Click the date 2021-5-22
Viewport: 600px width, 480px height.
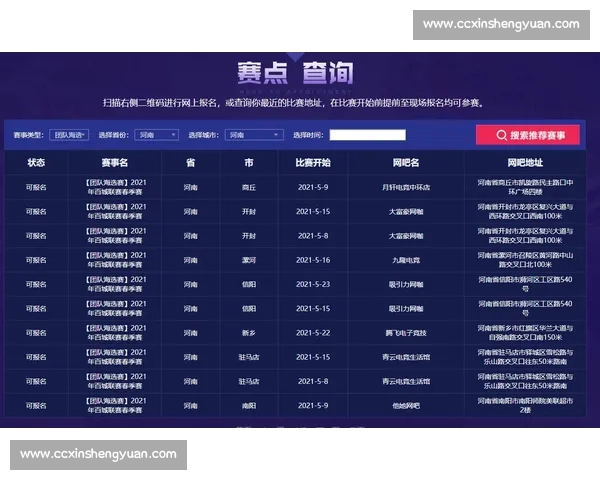tap(313, 333)
